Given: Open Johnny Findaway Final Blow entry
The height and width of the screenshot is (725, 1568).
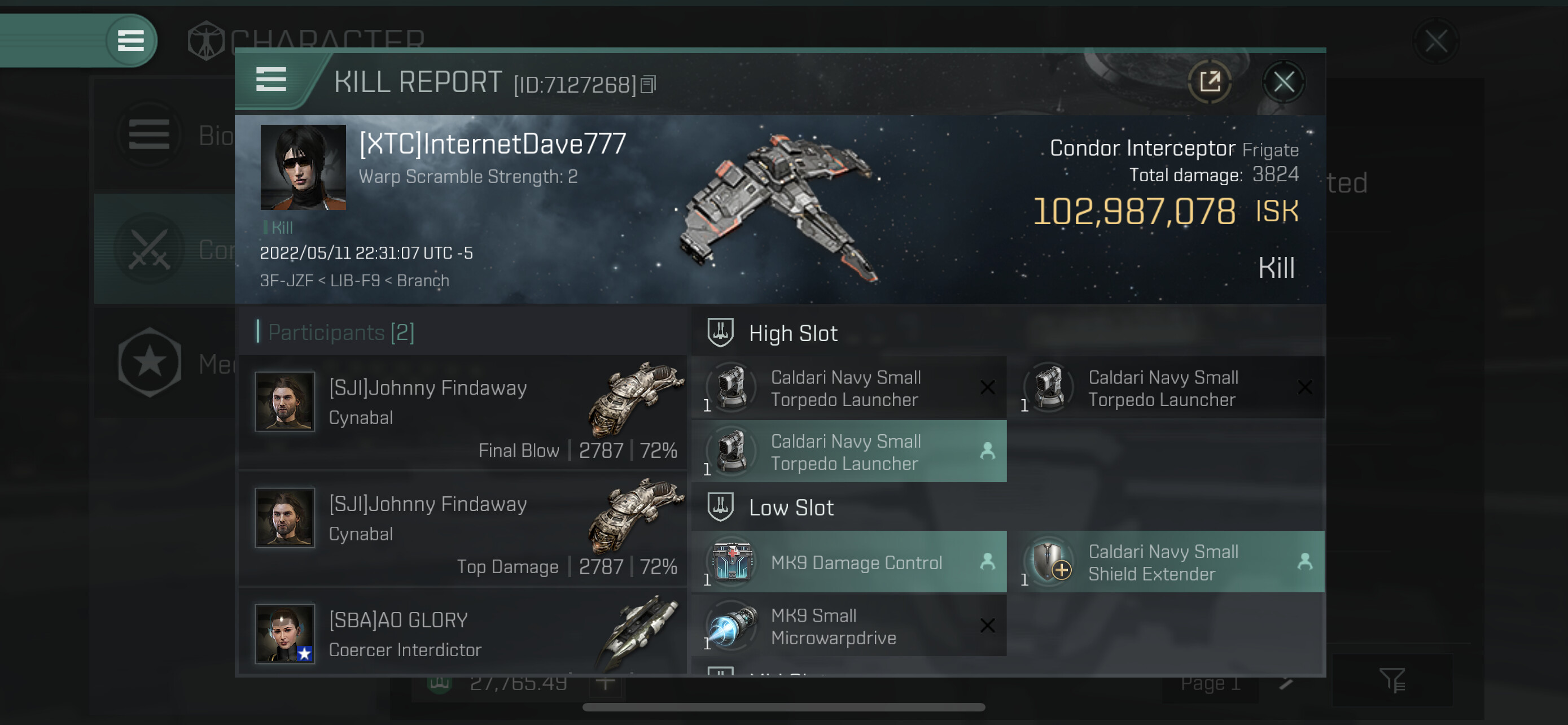Looking at the screenshot, I should coord(463,412).
